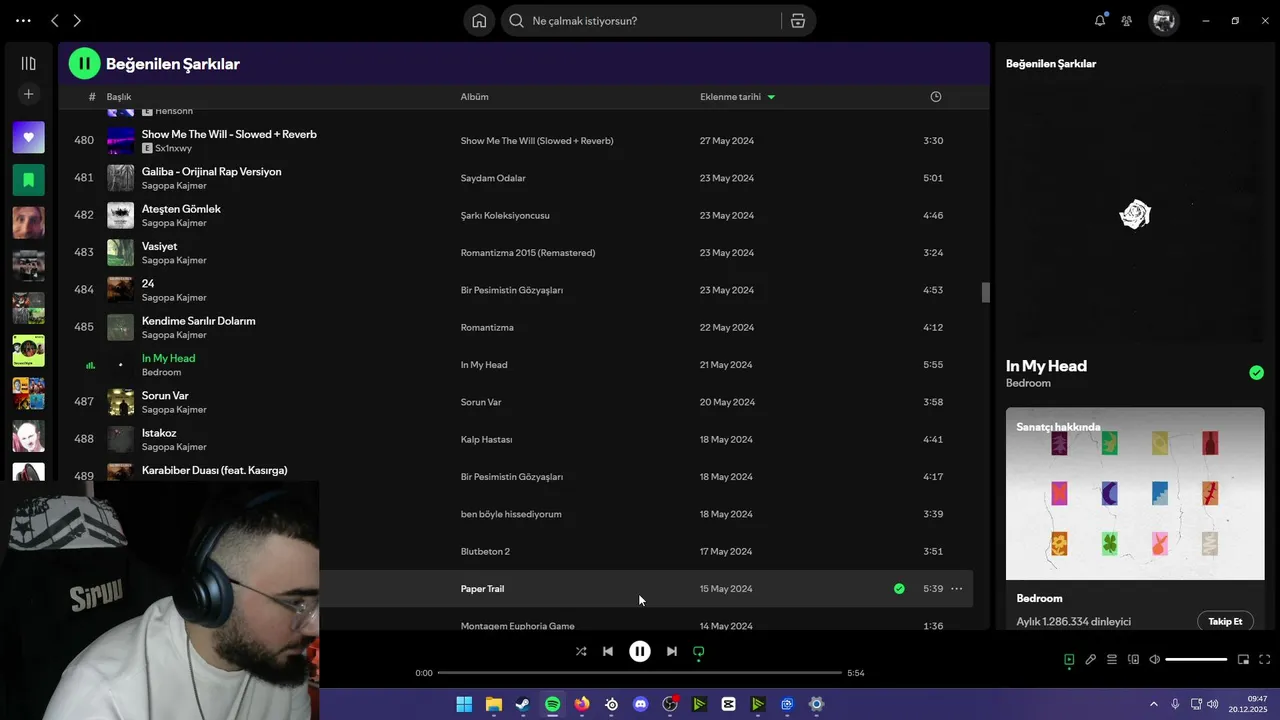Seek on the song progress bar
The width and height of the screenshot is (1280, 720).
coord(640,673)
